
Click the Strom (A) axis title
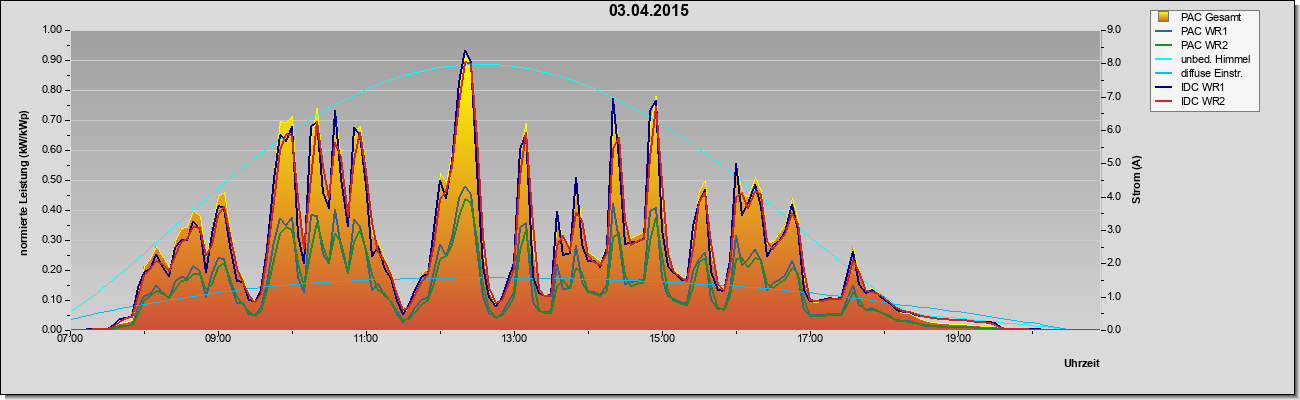(x=1137, y=180)
